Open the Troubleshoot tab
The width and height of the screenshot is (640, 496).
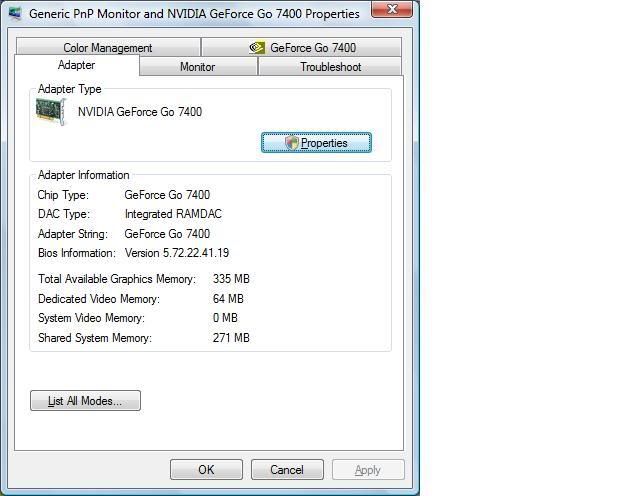(x=330, y=67)
